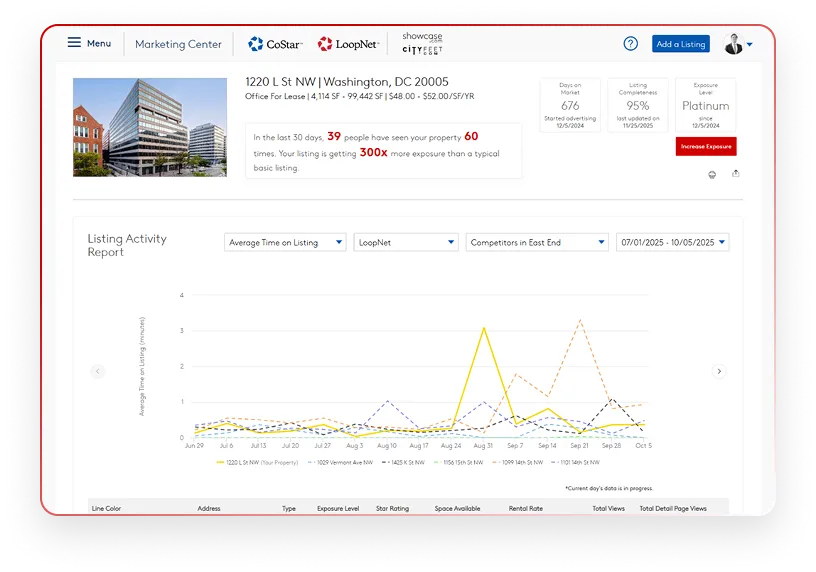Toggle the 1101 14th St NW legend entry
Screen dimensions: 816x572
pos(575,462)
